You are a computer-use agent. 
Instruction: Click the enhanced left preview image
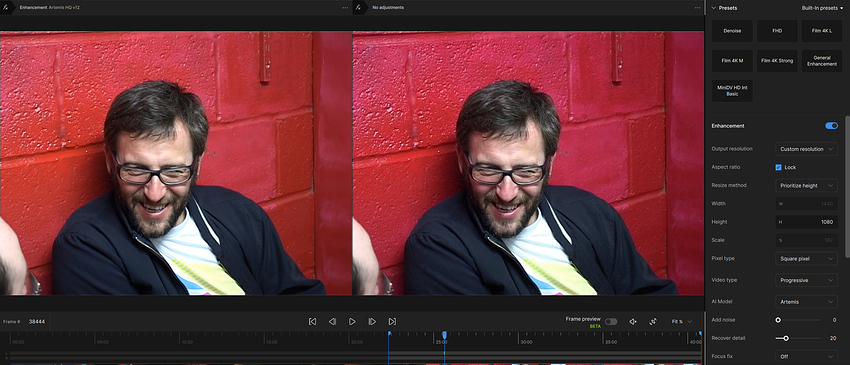pyautogui.click(x=176, y=163)
